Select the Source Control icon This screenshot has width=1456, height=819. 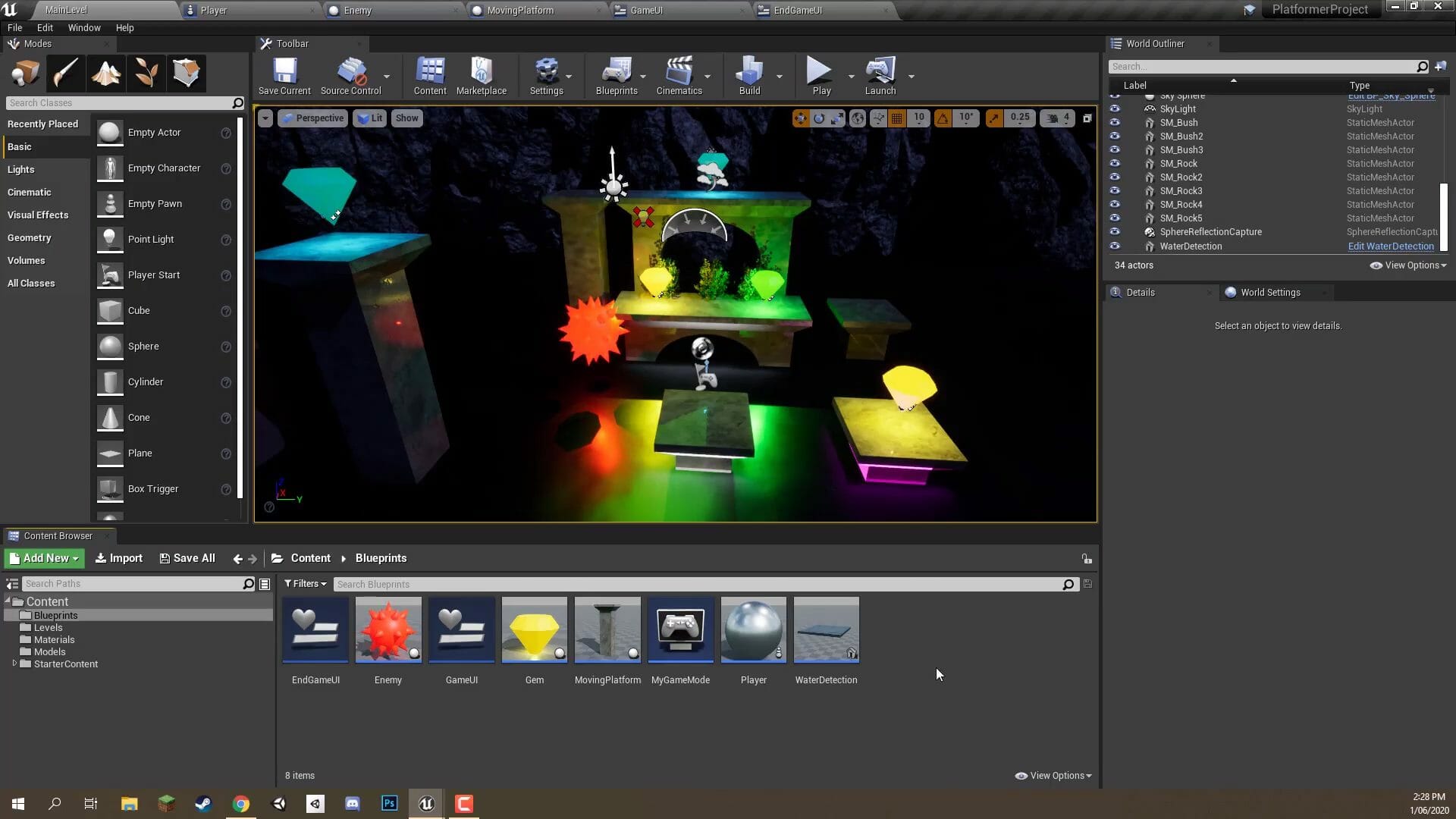[x=351, y=75]
